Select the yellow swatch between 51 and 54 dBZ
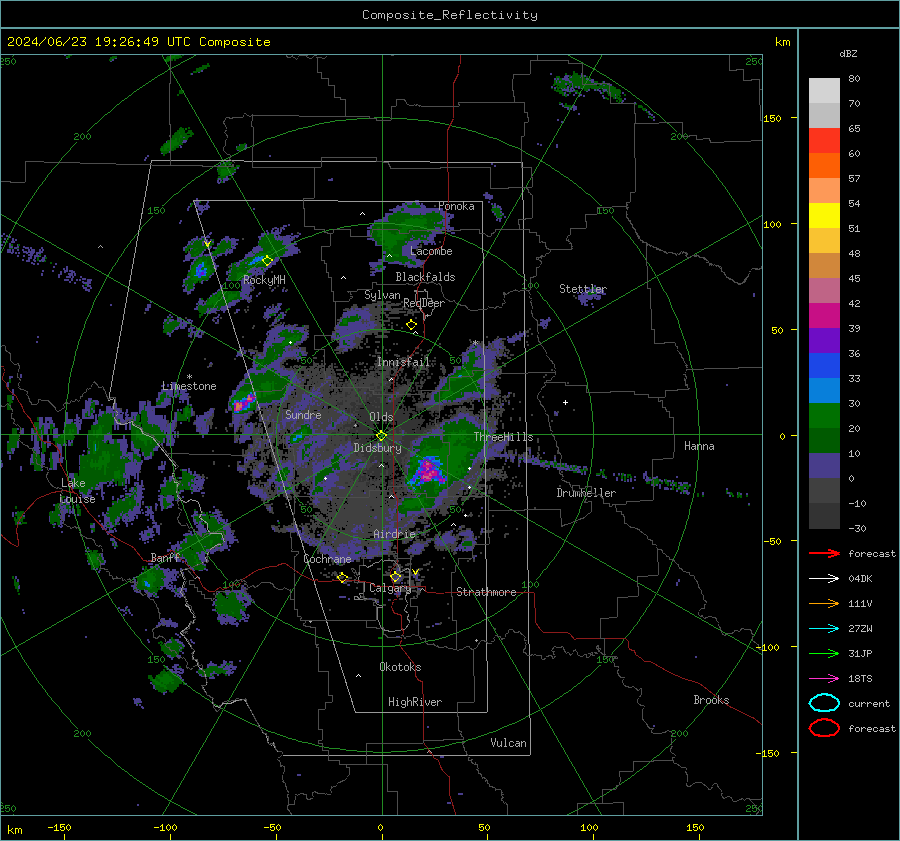The image size is (900, 841). click(x=824, y=216)
